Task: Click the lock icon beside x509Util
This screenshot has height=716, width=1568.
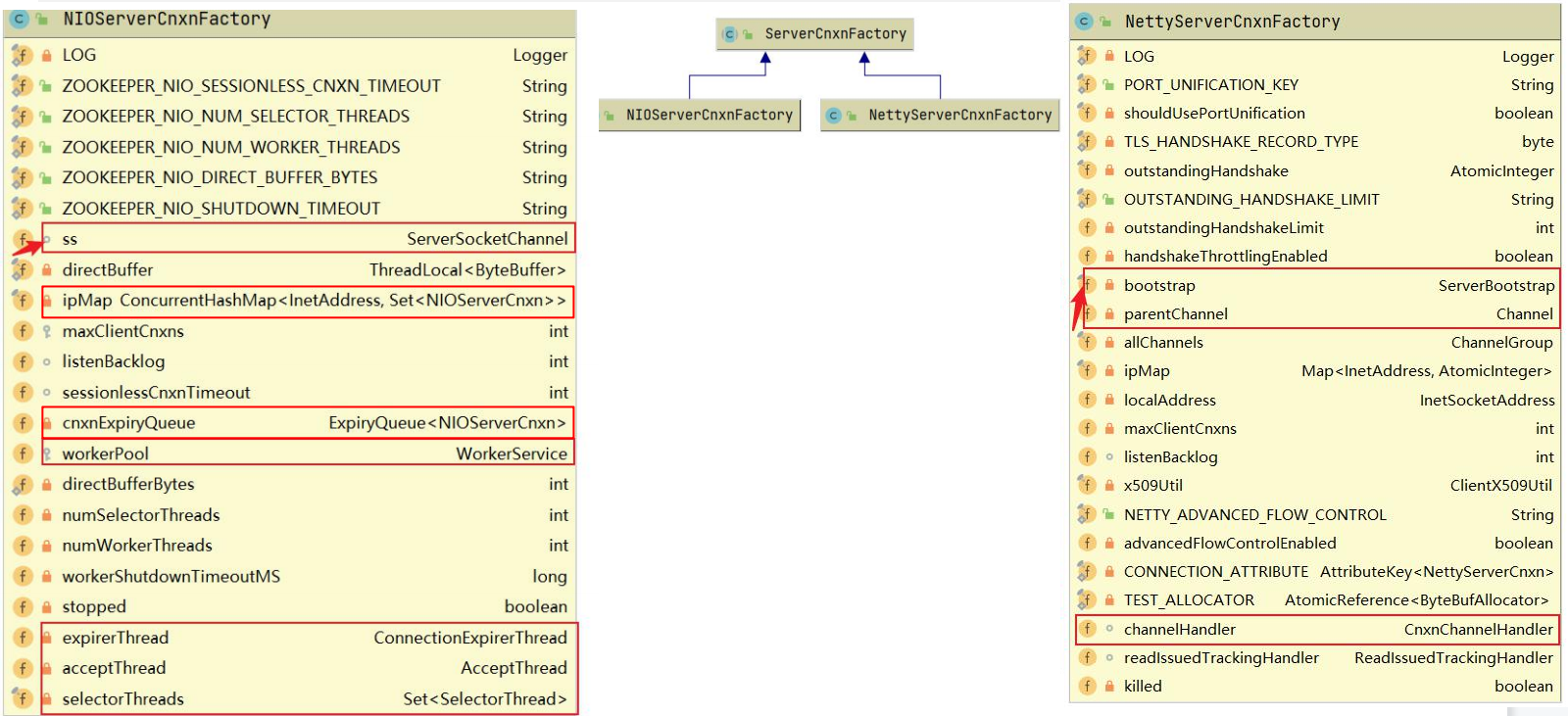Action: click(x=1109, y=485)
